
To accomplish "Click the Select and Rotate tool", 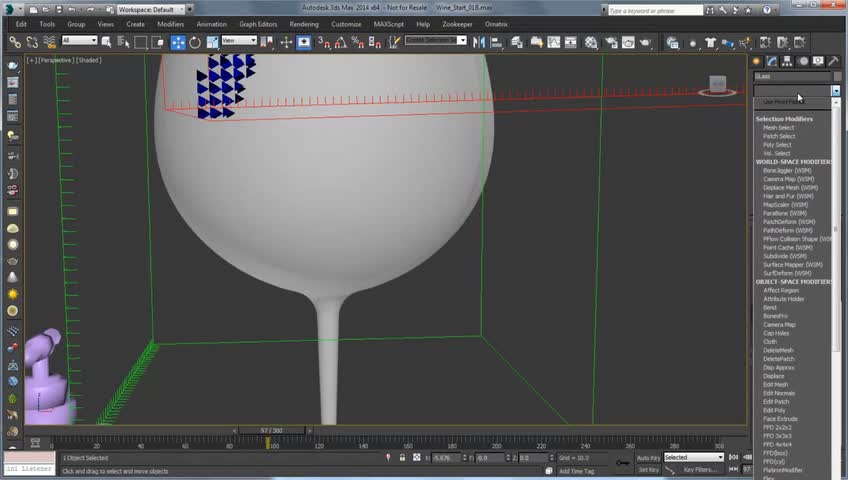I will pyautogui.click(x=195, y=42).
